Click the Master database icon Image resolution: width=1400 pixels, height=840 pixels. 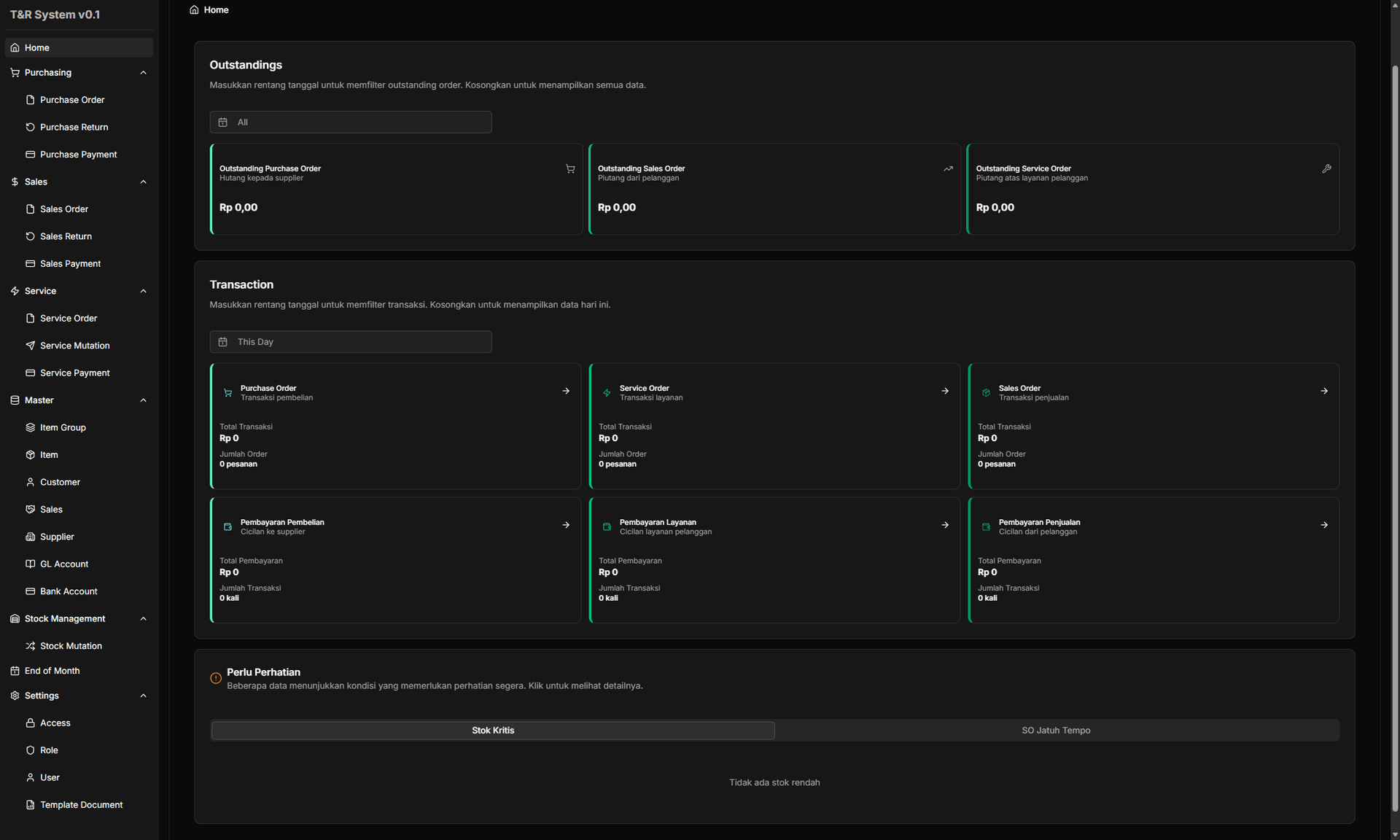(15, 400)
